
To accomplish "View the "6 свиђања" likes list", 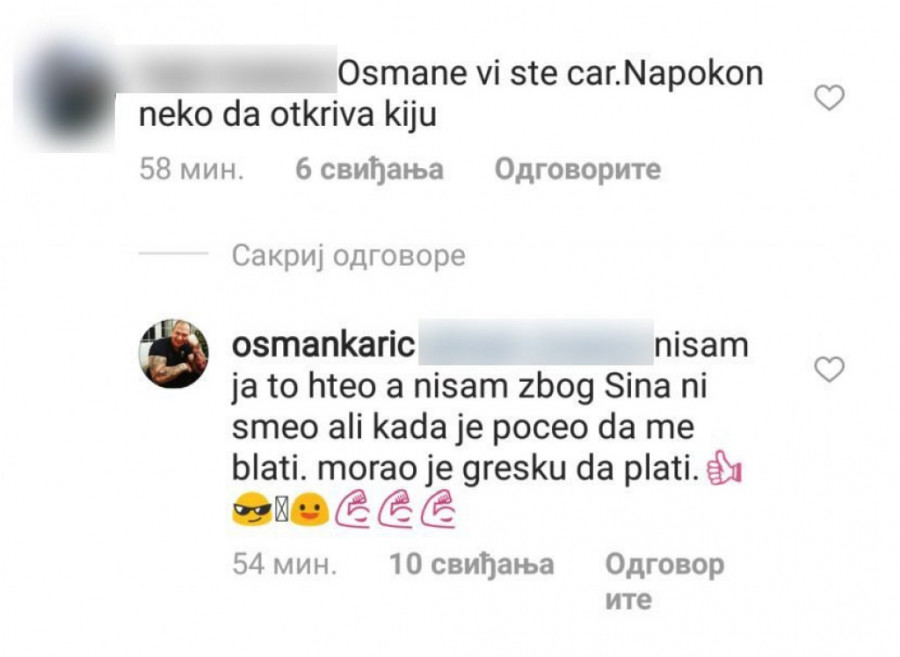I will 369,169.
